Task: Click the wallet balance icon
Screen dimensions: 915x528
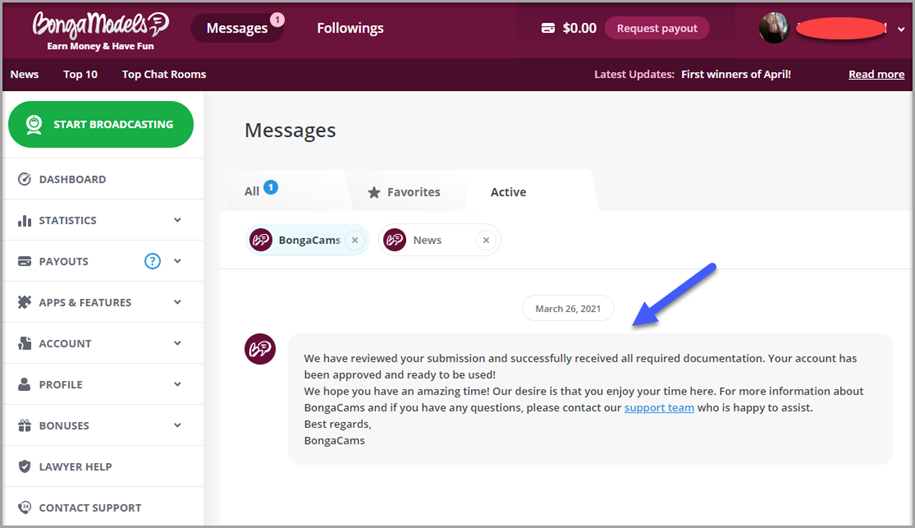Action: pyautogui.click(x=548, y=28)
